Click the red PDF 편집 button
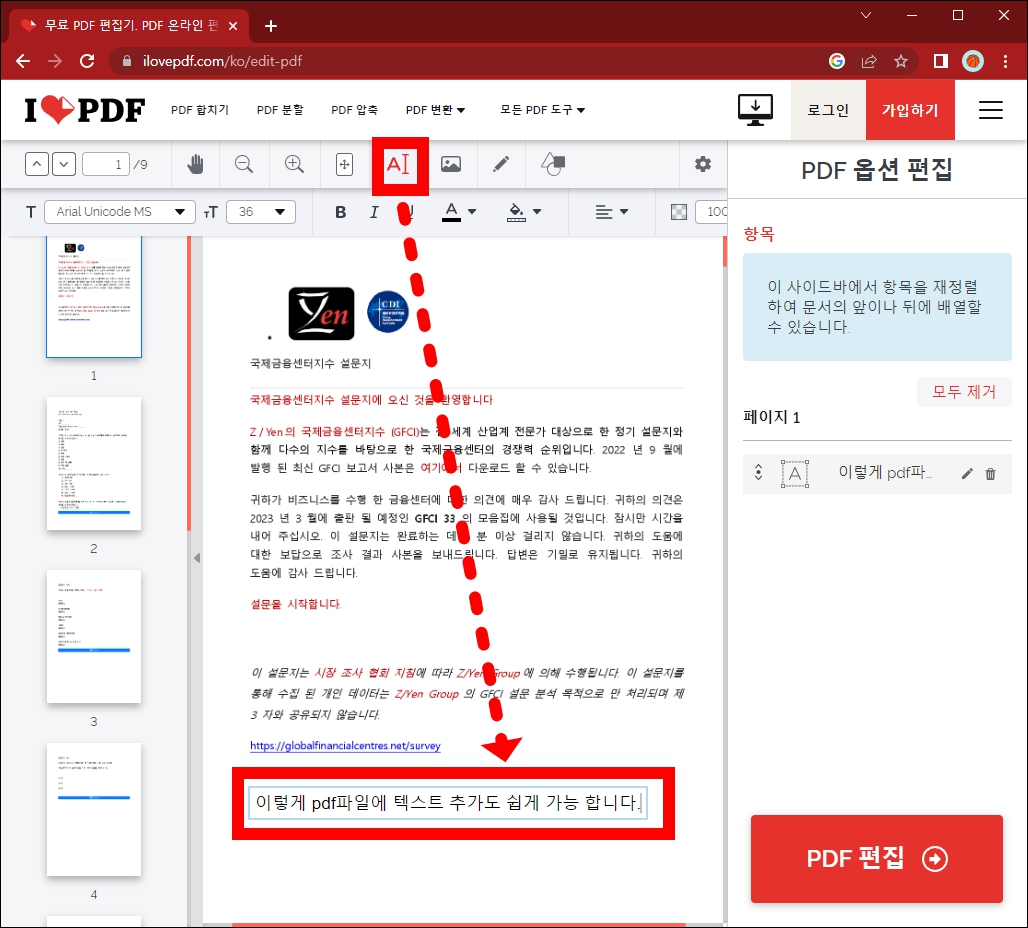The height and width of the screenshot is (928, 1028). point(876,859)
